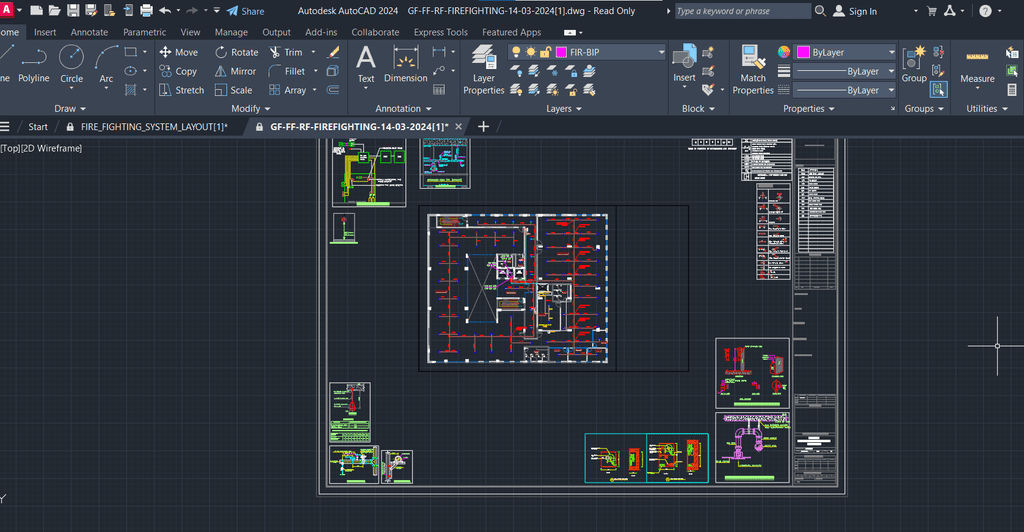Expand the Layers panel
Viewport: 1024px width, 532px height.
564,108
